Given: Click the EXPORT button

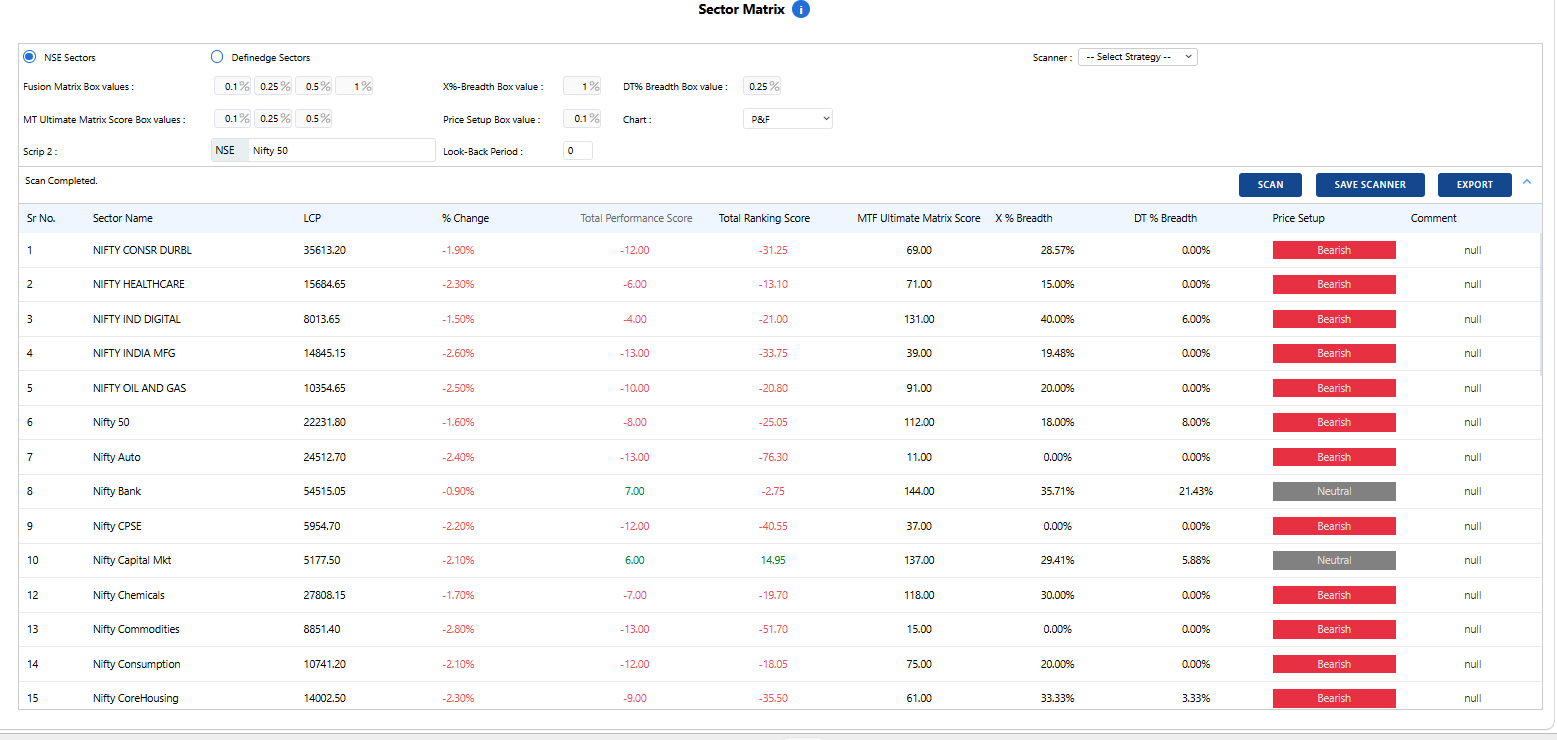Looking at the screenshot, I should tap(1474, 185).
